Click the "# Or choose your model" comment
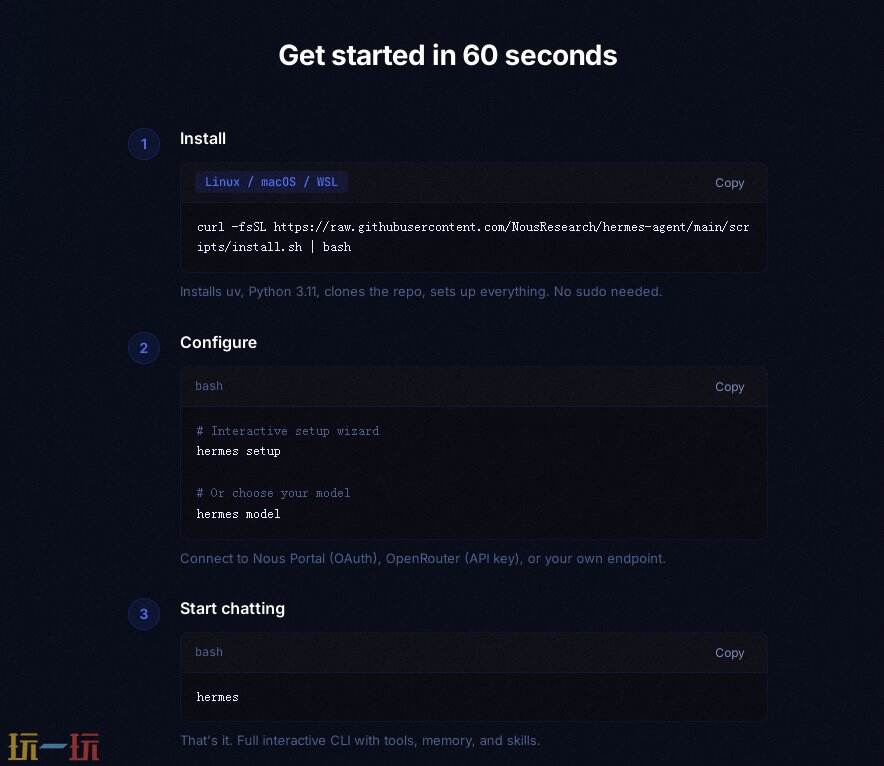 [274, 493]
